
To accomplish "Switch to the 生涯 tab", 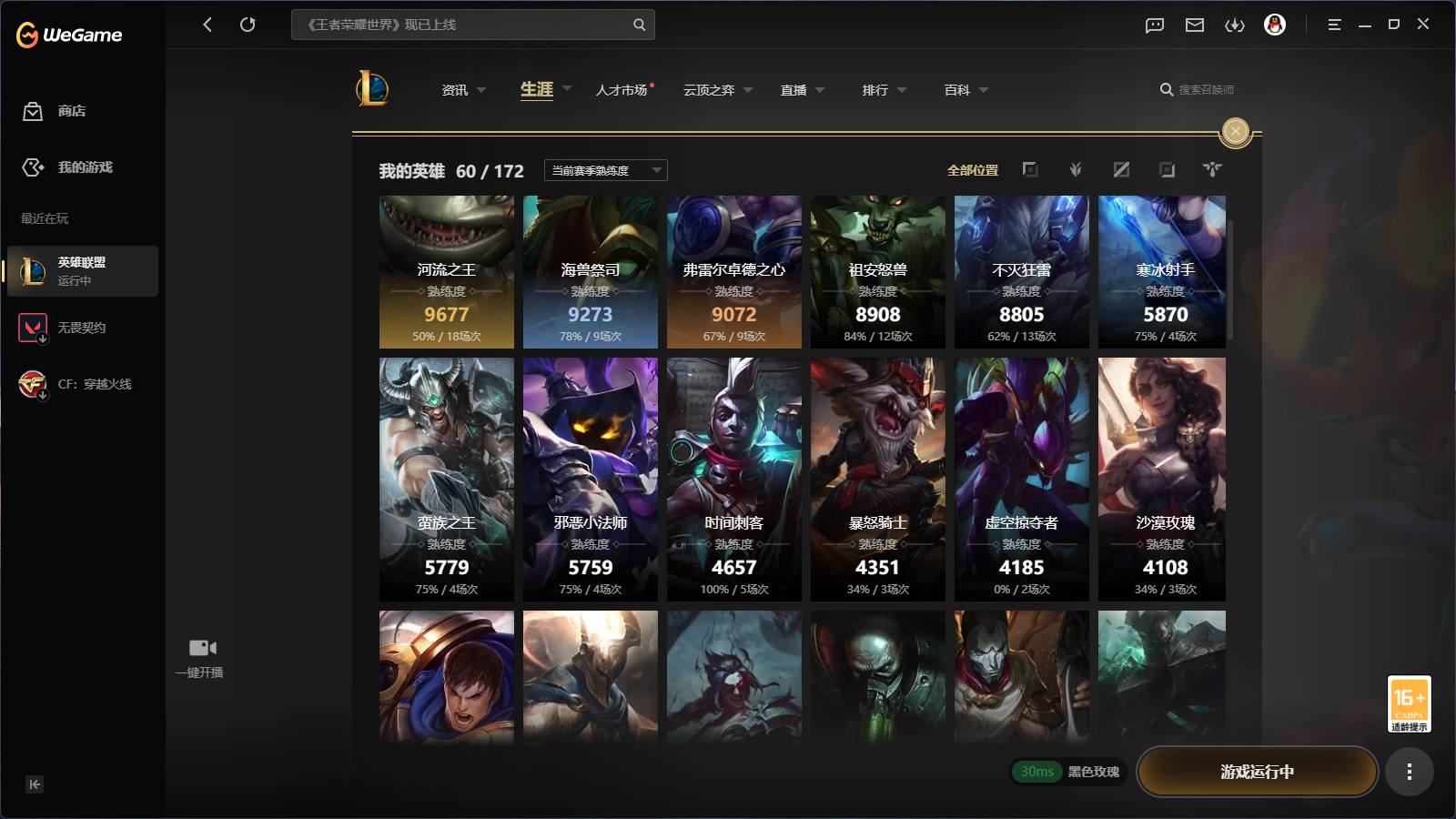I will click(x=537, y=89).
